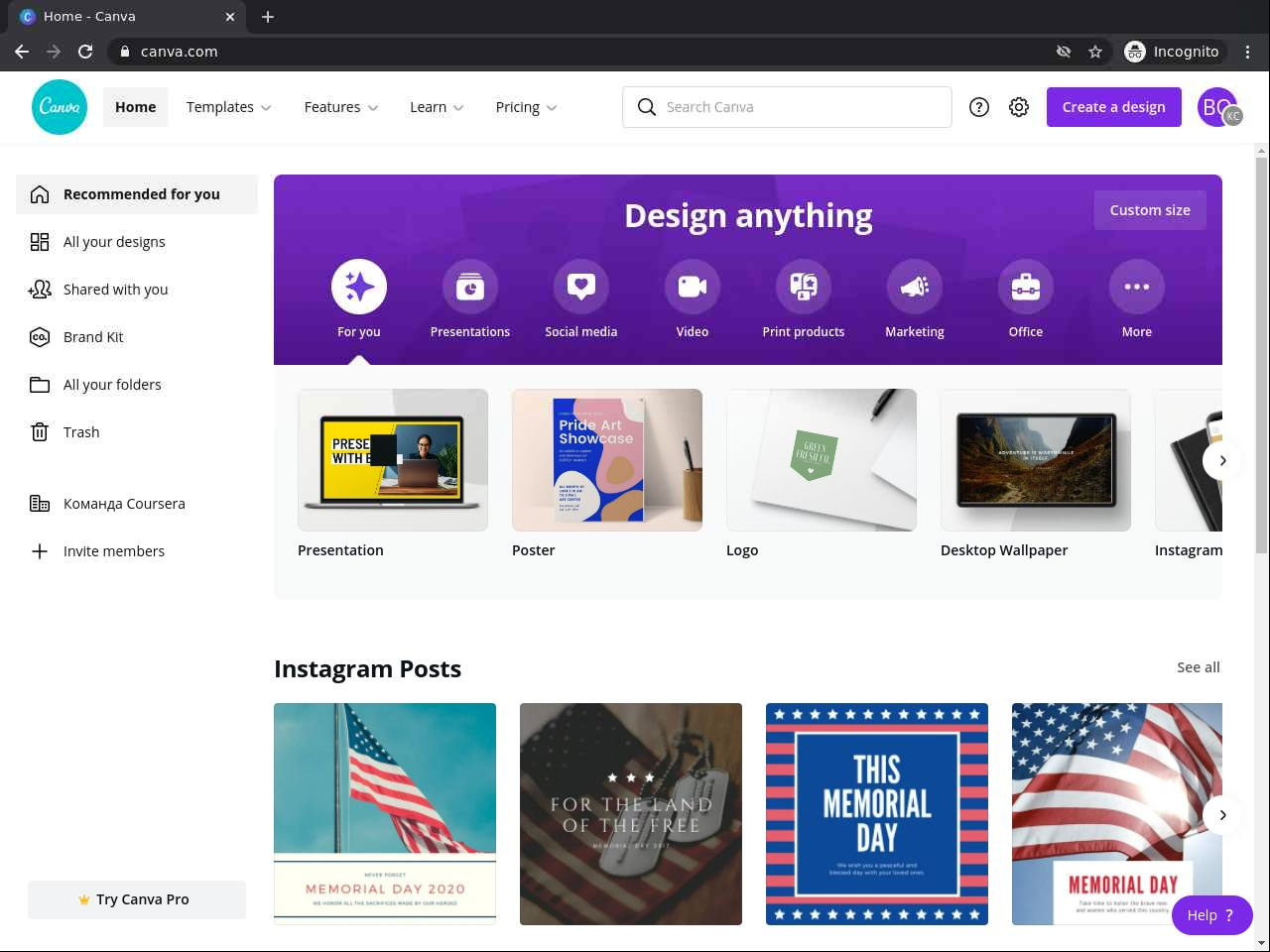Select the Print products category icon
The image size is (1270, 952).
(x=804, y=287)
